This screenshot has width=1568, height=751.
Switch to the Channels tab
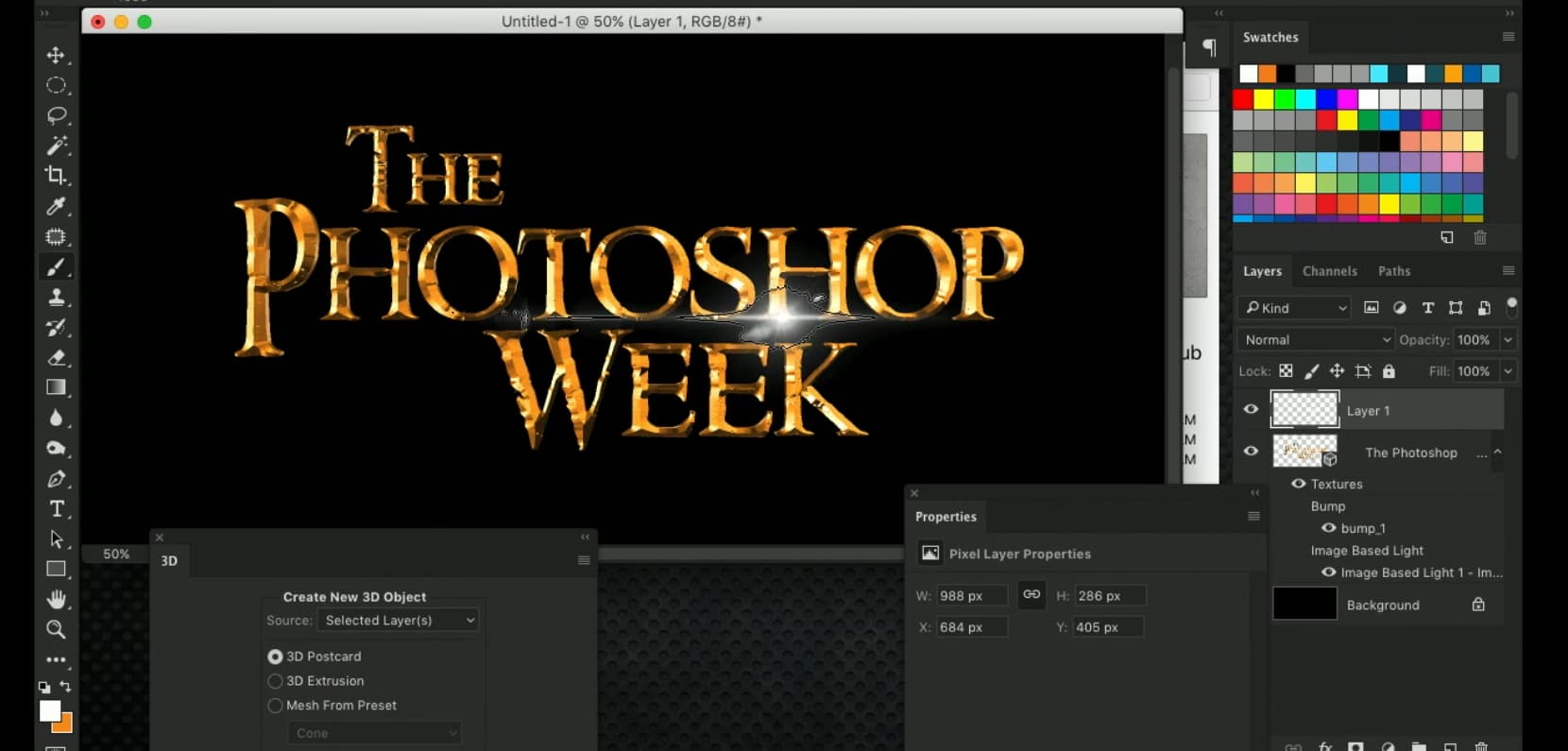click(1329, 271)
